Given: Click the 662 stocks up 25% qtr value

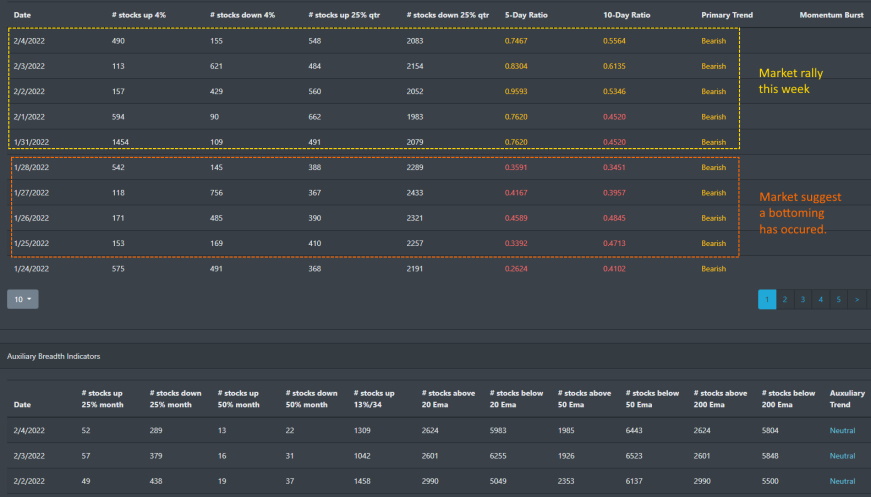Looking at the screenshot, I should [x=315, y=117].
